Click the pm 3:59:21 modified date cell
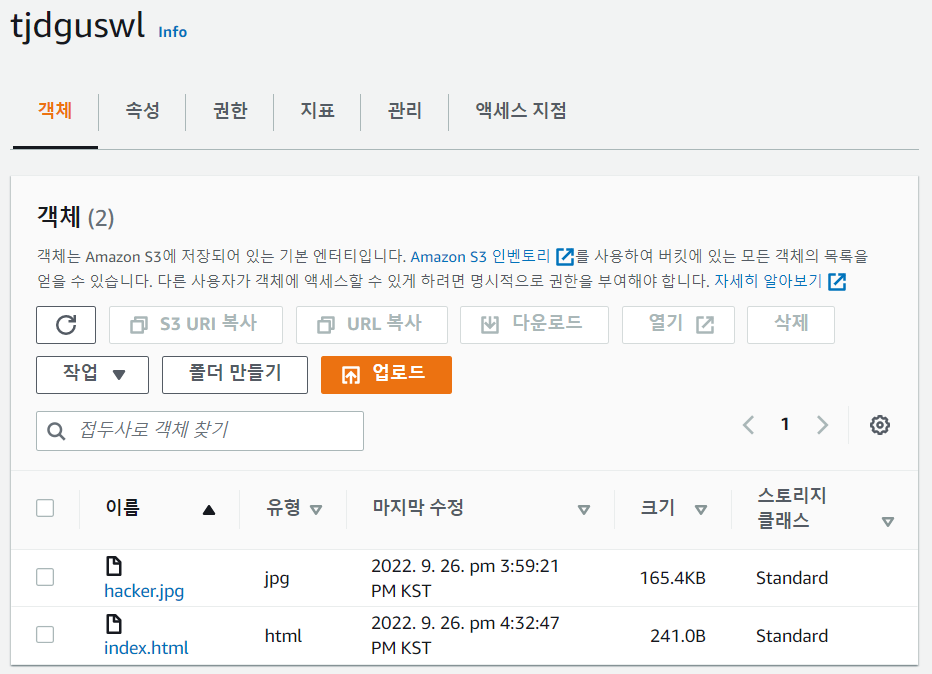This screenshot has width=932, height=674. [465, 578]
